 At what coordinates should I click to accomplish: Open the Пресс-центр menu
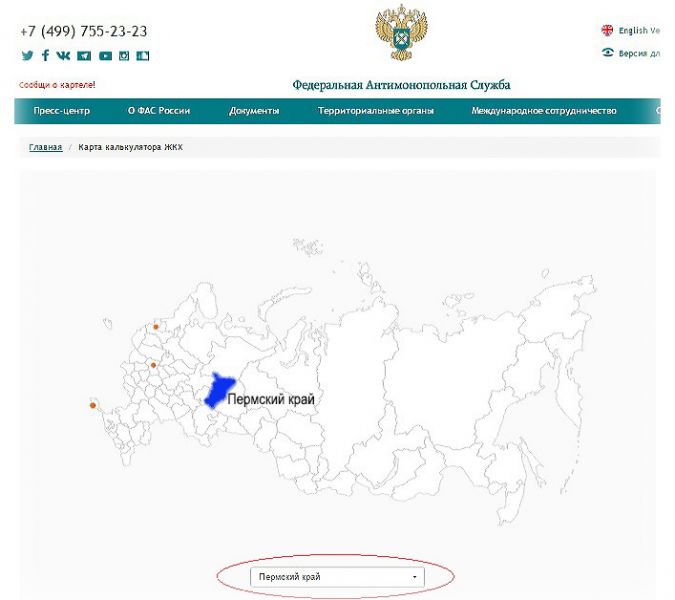click(62, 111)
